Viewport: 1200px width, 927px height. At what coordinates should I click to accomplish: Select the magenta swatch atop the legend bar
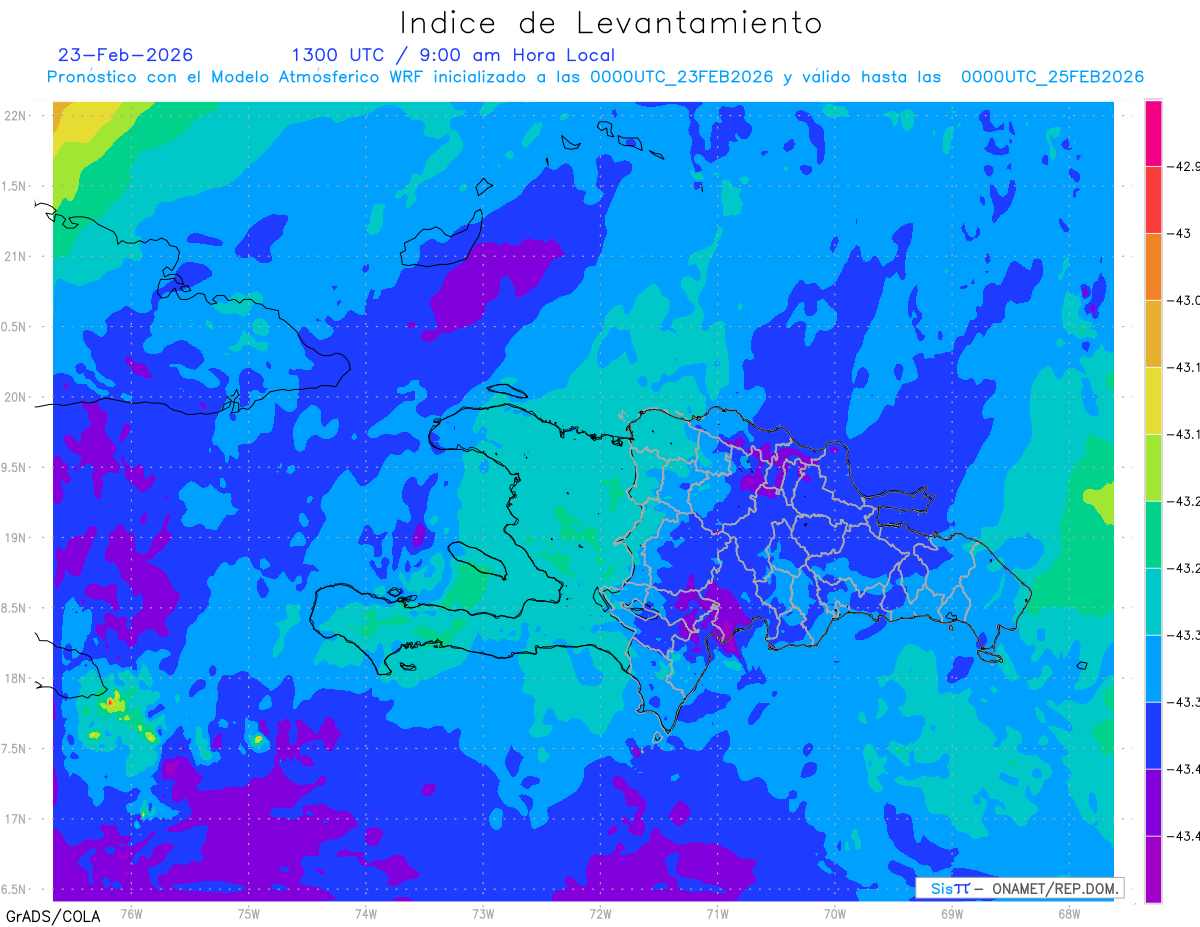pos(1153,133)
